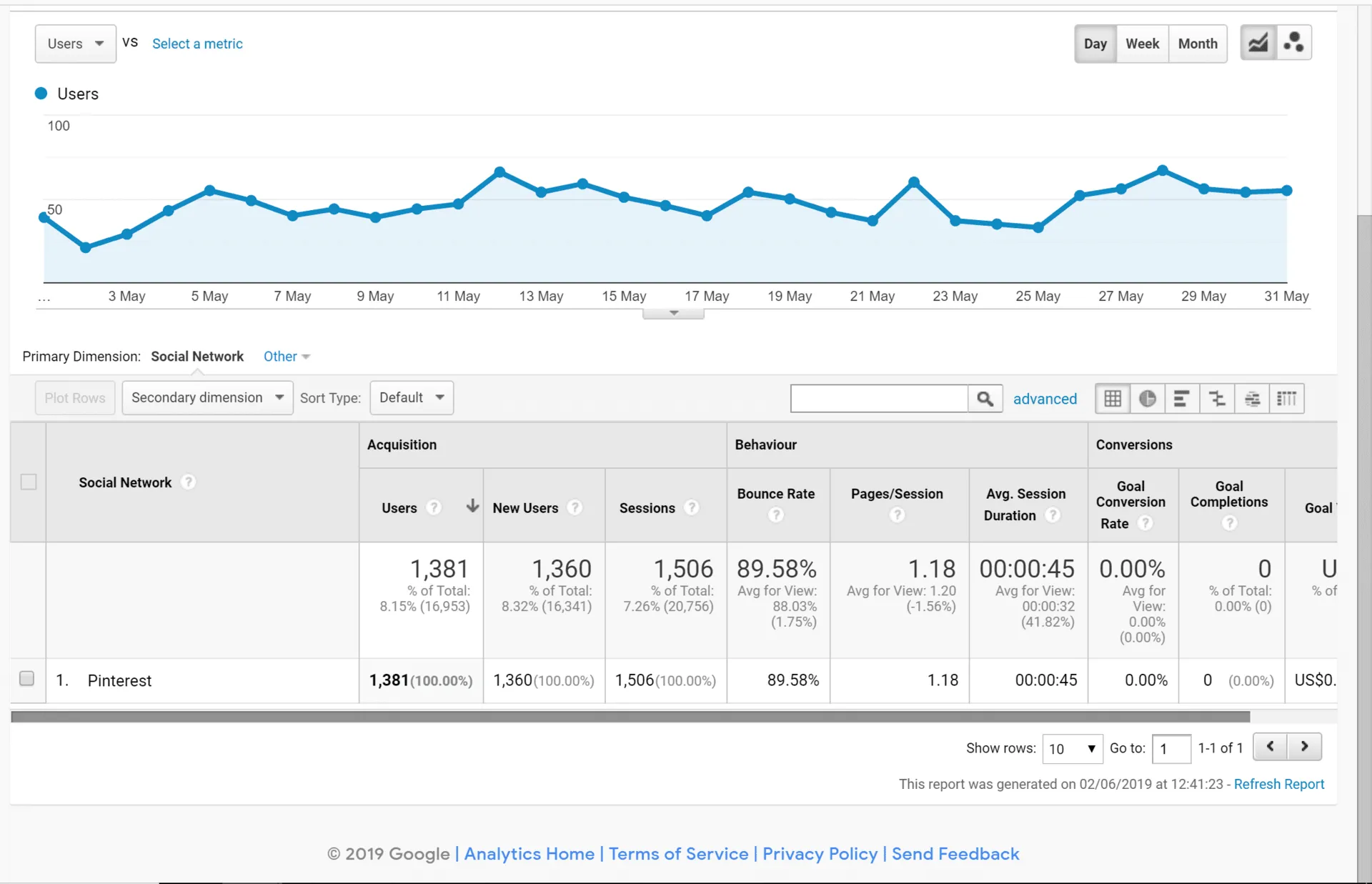Click Refresh Report link
1372x884 pixels.
pyautogui.click(x=1279, y=784)
